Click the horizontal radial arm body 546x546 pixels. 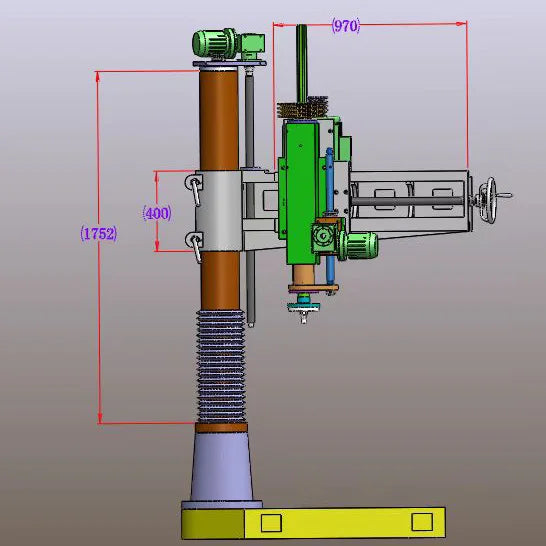[409, 201]
